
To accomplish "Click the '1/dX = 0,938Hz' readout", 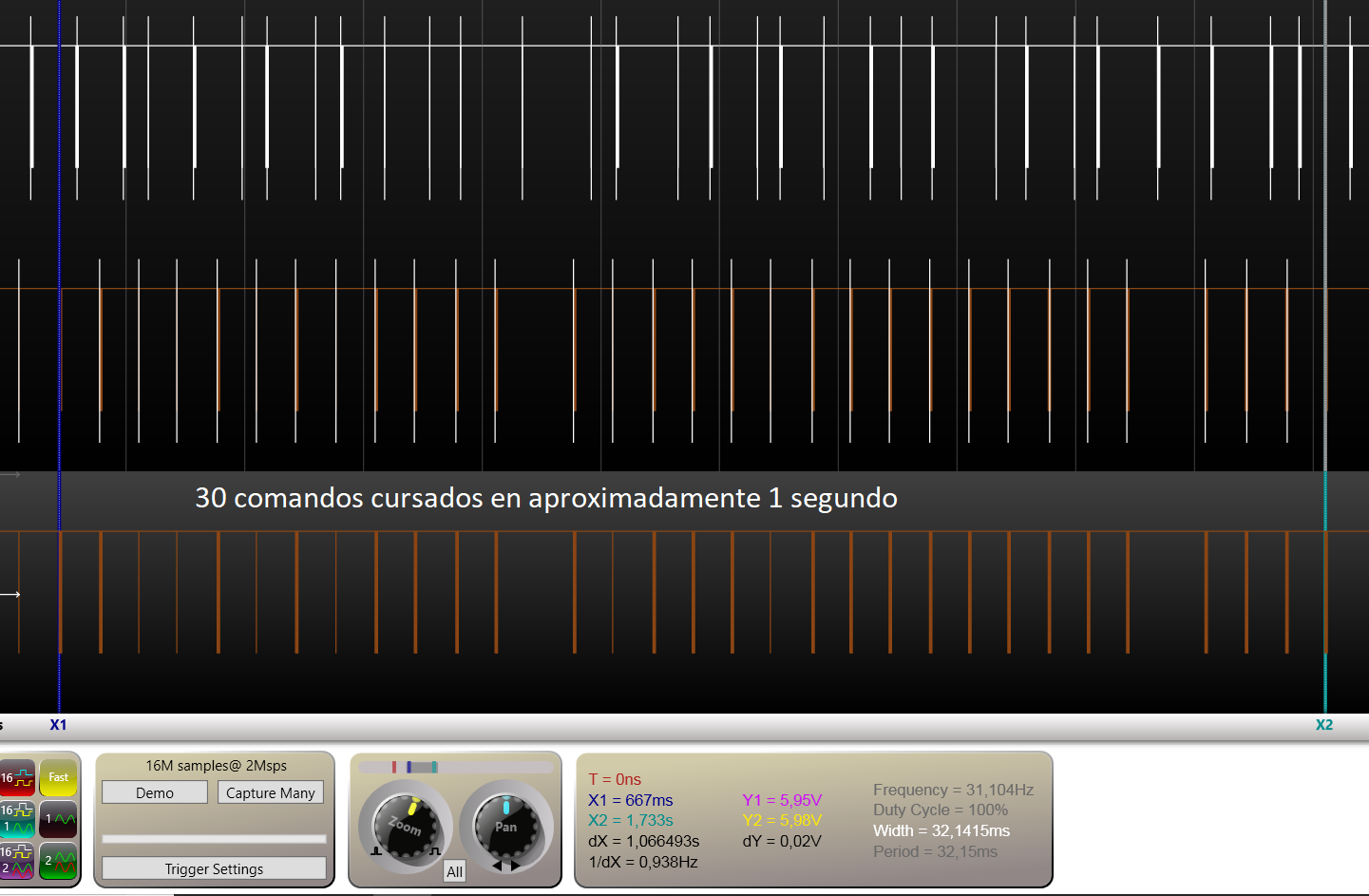I will tap(643, 862).
